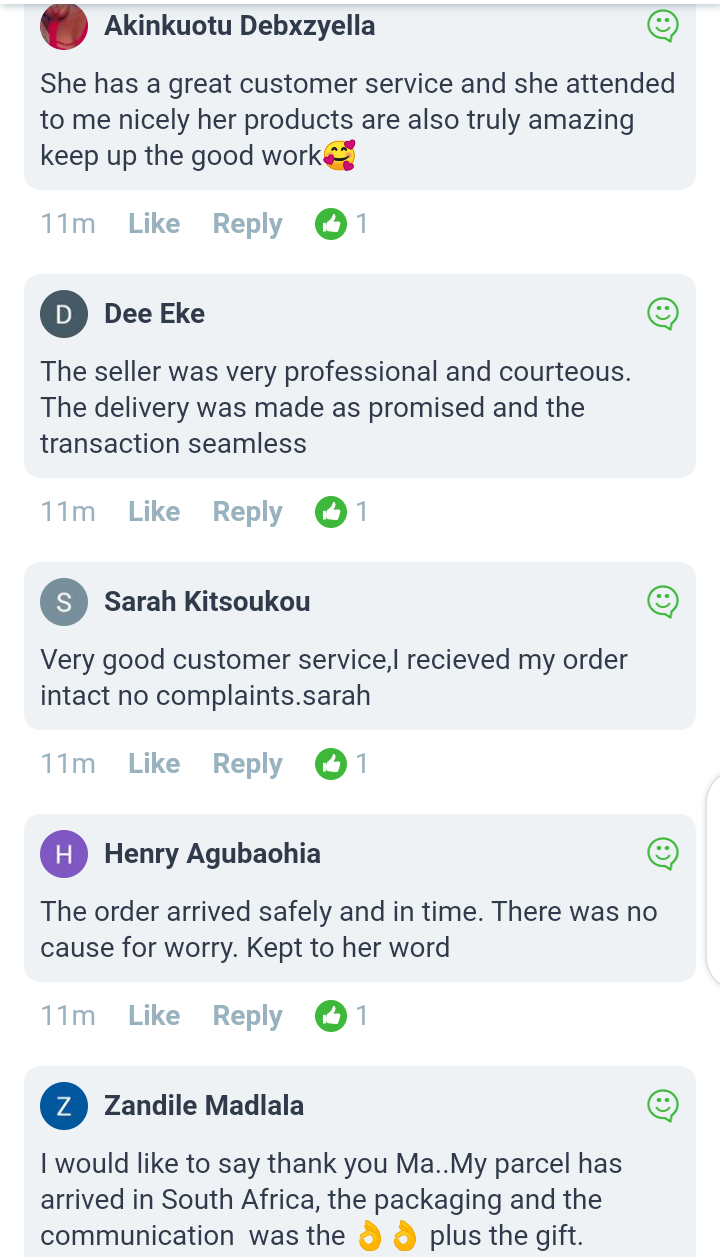Open Dee Eke's profile via name
Screen dimensions: 720x1257
click(154, 314)
